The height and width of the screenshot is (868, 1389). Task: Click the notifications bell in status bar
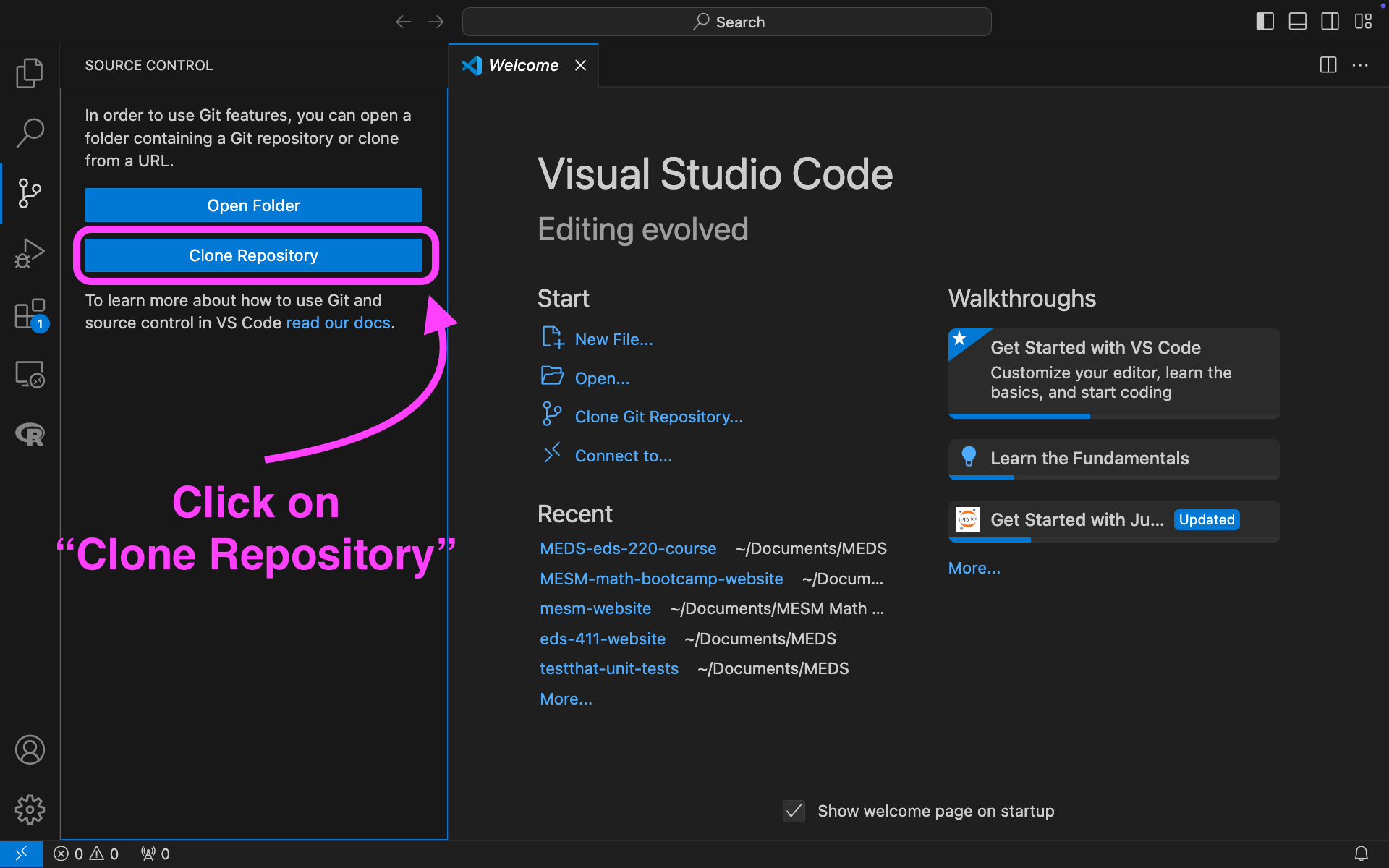(x=1361, y=854)
